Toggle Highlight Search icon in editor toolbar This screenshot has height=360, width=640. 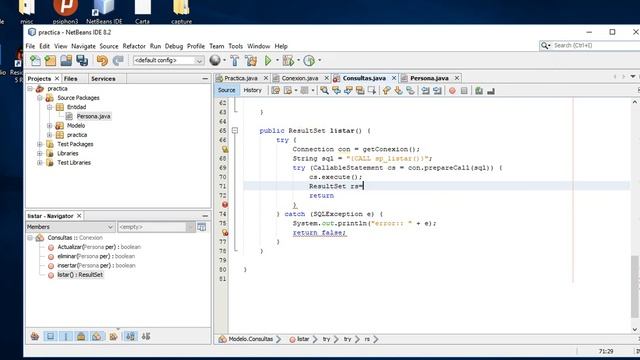pyautogui.click(x=360, y=90)
